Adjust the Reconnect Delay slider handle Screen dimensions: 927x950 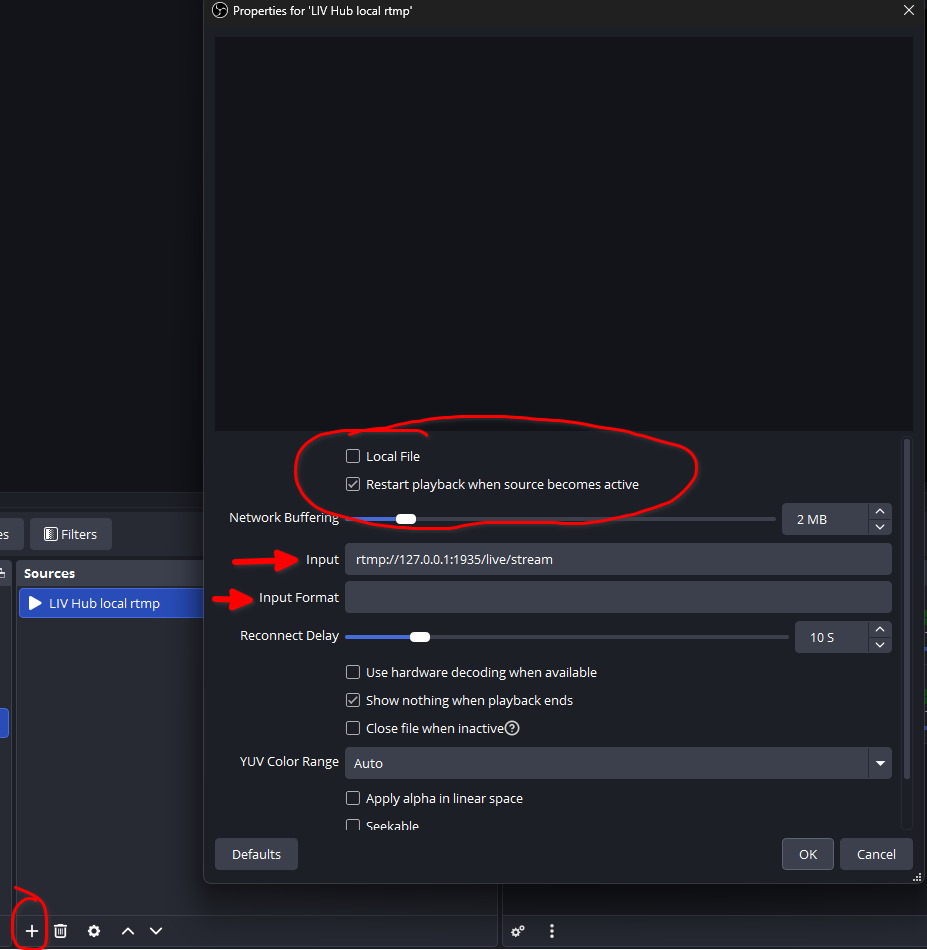(x=419, y=636)
